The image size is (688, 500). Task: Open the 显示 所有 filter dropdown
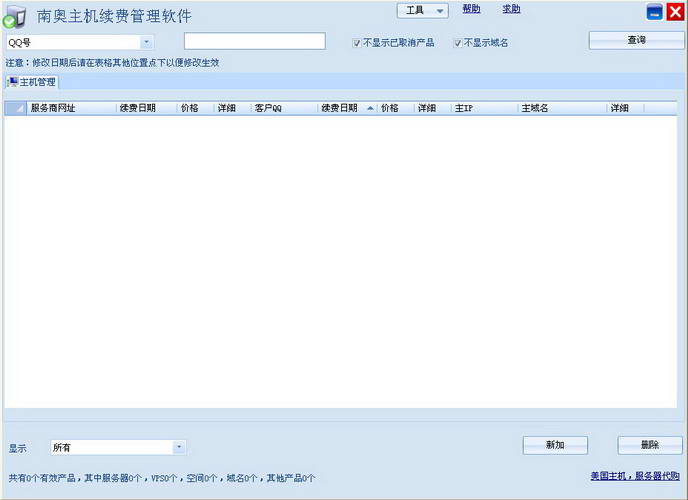(179, 447)
